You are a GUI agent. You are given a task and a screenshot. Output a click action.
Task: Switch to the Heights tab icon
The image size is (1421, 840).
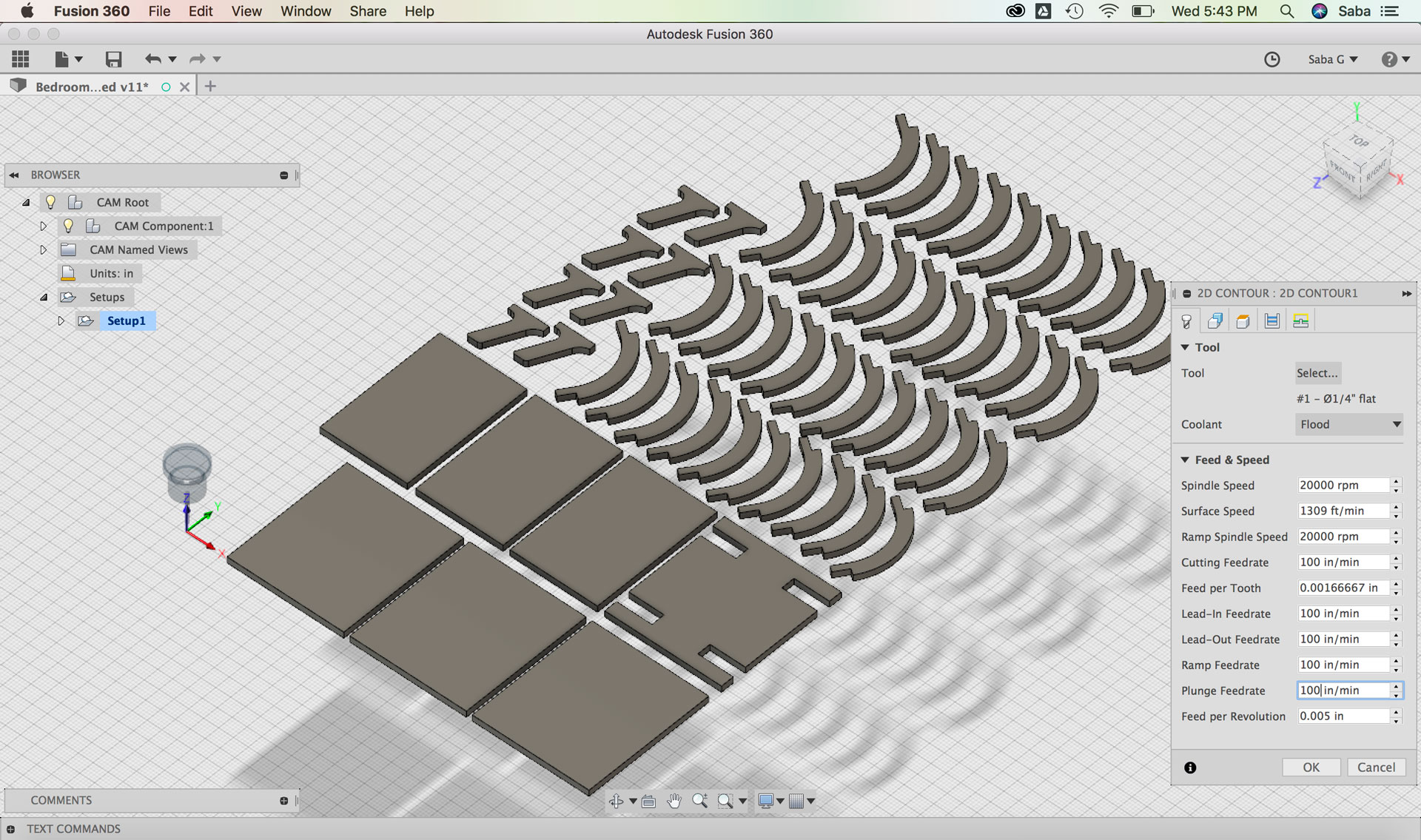[x=1243, y=320]
